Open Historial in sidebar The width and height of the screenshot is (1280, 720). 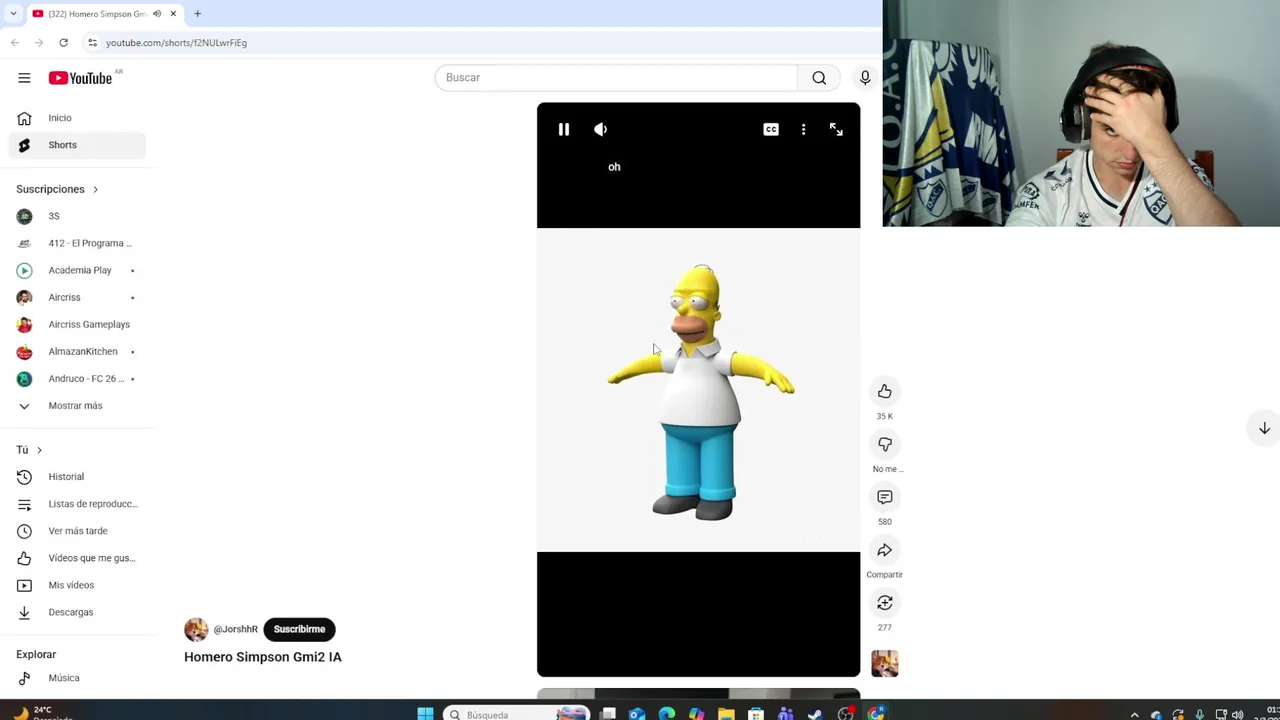coord(78,477)
